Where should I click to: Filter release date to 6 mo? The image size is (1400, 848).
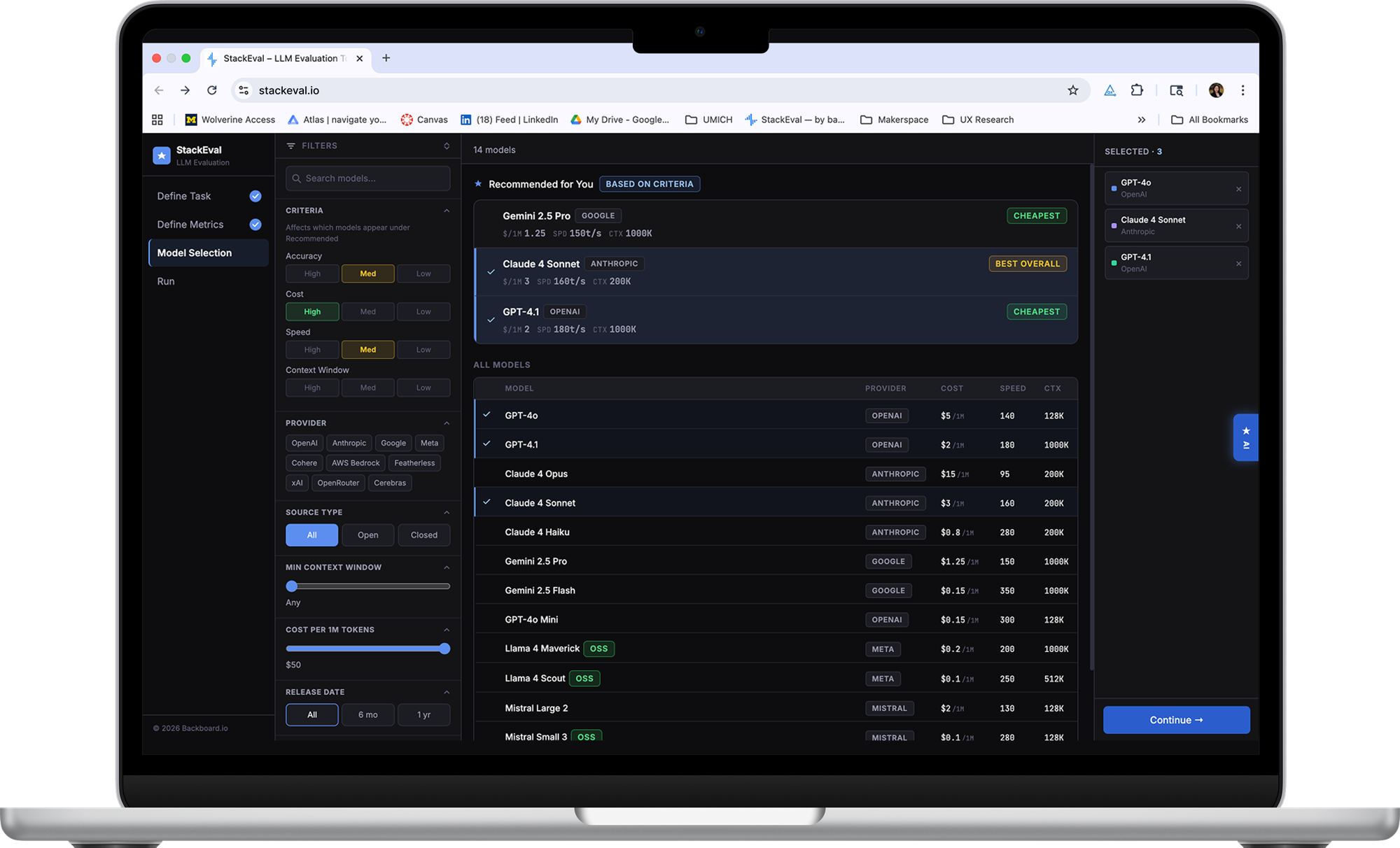point(368,715)
